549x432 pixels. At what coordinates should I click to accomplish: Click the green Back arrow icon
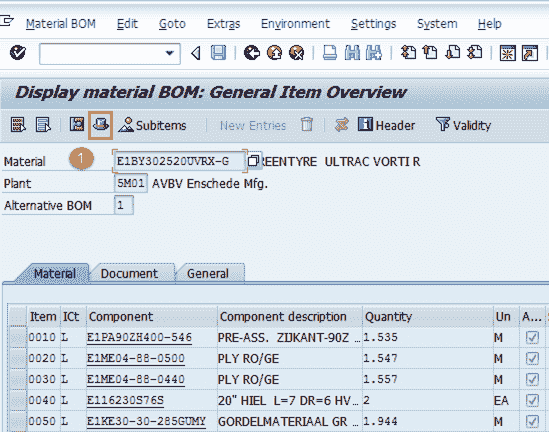pyautogui.click(x=251, y=53)
